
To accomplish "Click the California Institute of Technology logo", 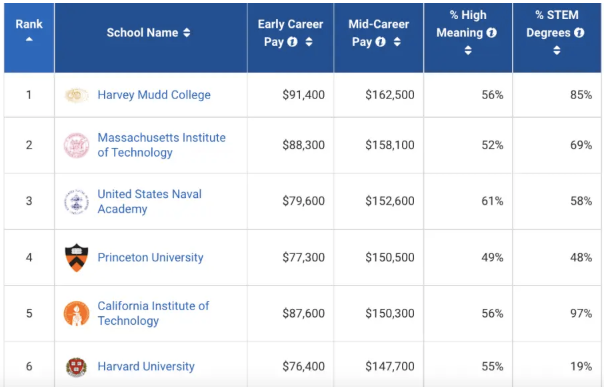I will [76, 313].
